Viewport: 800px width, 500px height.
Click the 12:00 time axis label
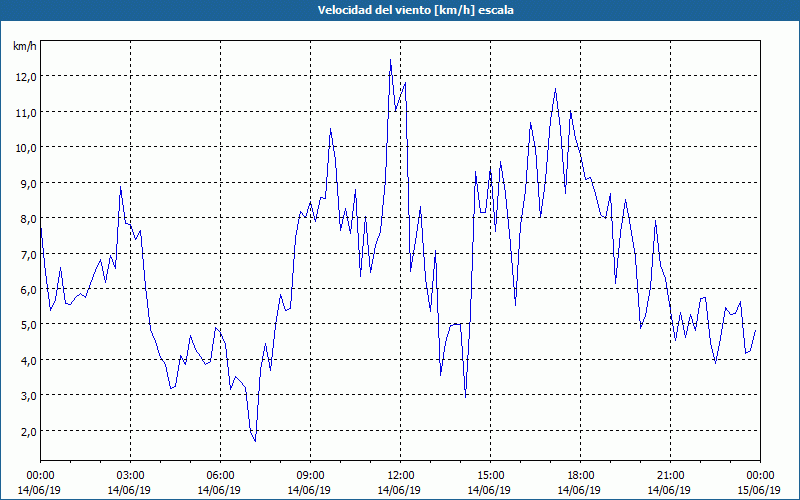[x=401, y=476]
